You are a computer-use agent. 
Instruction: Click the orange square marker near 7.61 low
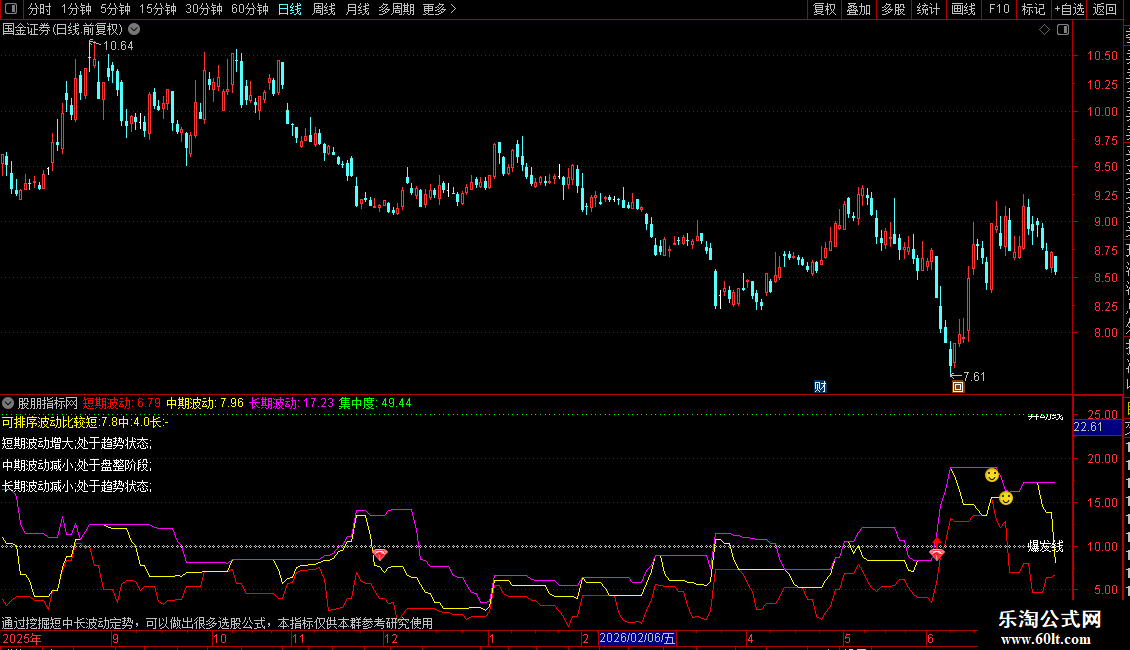[x=958, y=387]
